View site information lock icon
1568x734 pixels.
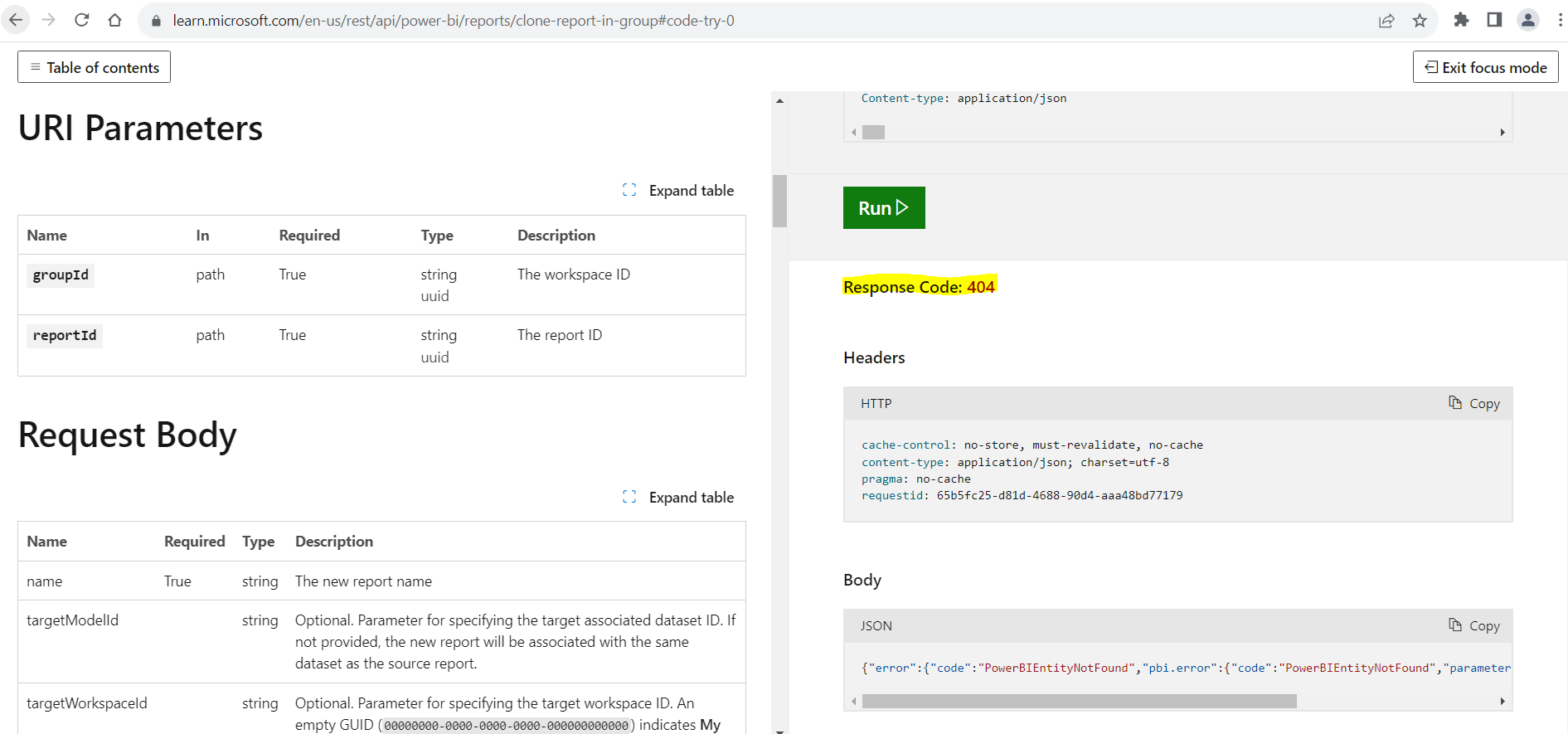156,21
